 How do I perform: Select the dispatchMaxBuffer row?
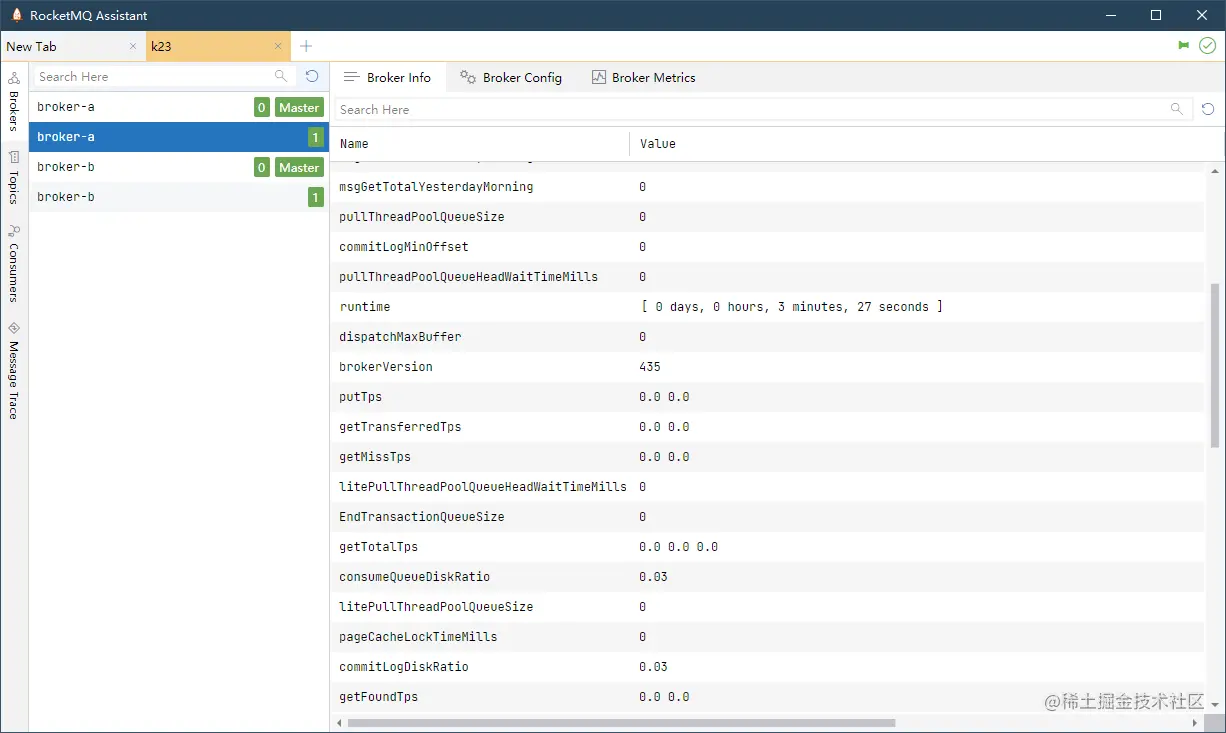point(767,337)
